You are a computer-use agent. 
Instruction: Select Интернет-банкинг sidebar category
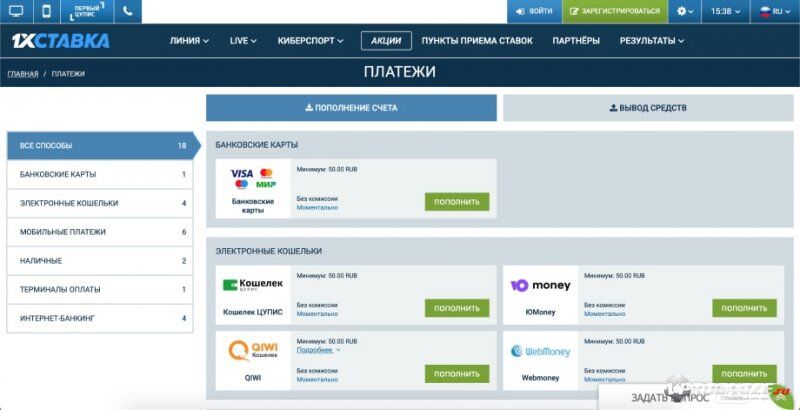pyautogui.click(x=101, y=318)
